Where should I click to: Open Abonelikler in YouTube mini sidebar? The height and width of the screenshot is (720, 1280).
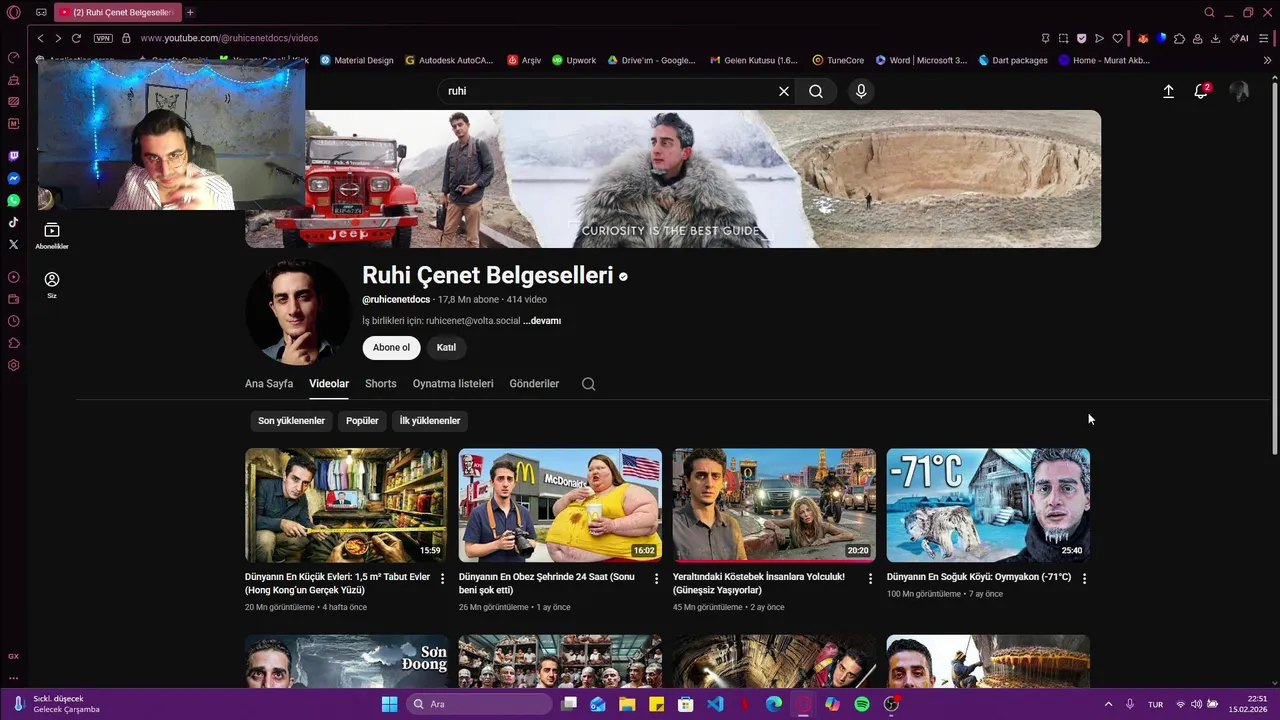52,236
